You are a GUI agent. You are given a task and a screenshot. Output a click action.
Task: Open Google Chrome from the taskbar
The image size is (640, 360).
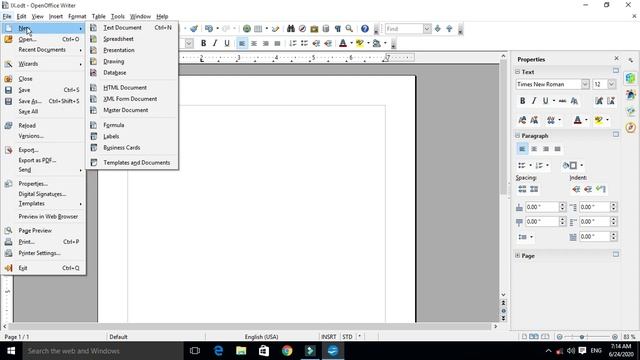click(287, 351)
